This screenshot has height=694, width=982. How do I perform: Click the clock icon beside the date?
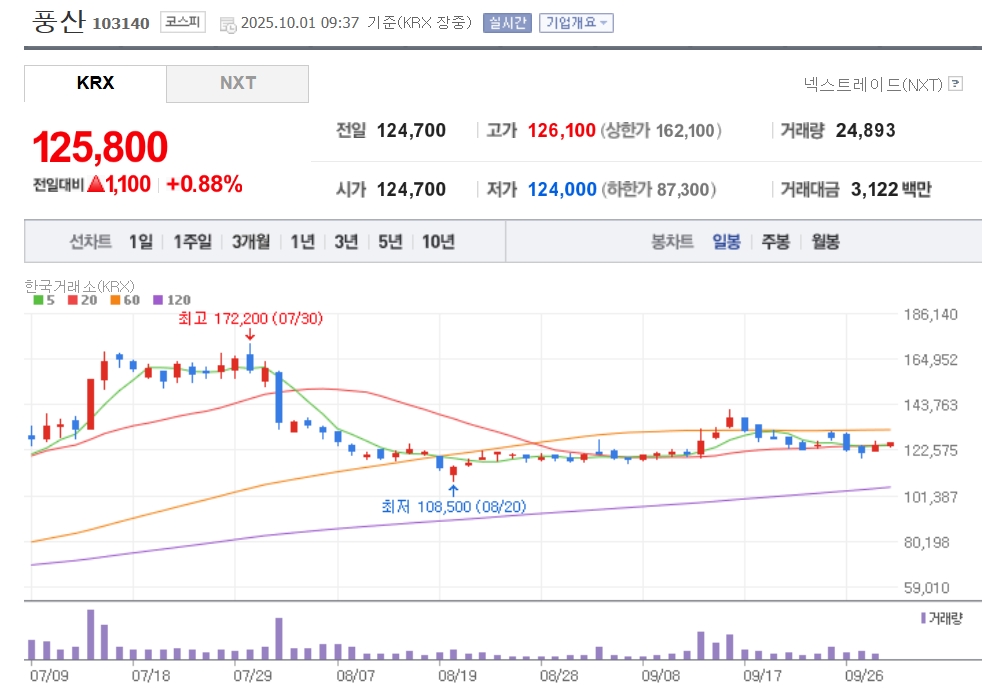[x=228, y=25]
